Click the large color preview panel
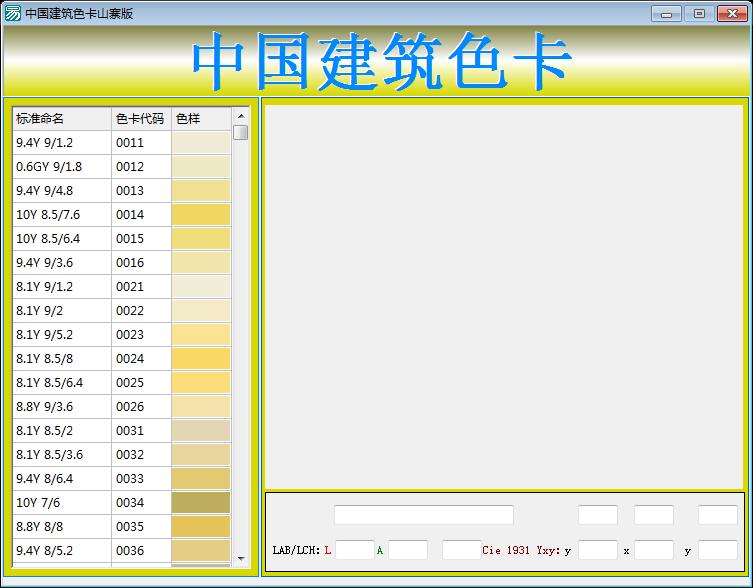 504,297
